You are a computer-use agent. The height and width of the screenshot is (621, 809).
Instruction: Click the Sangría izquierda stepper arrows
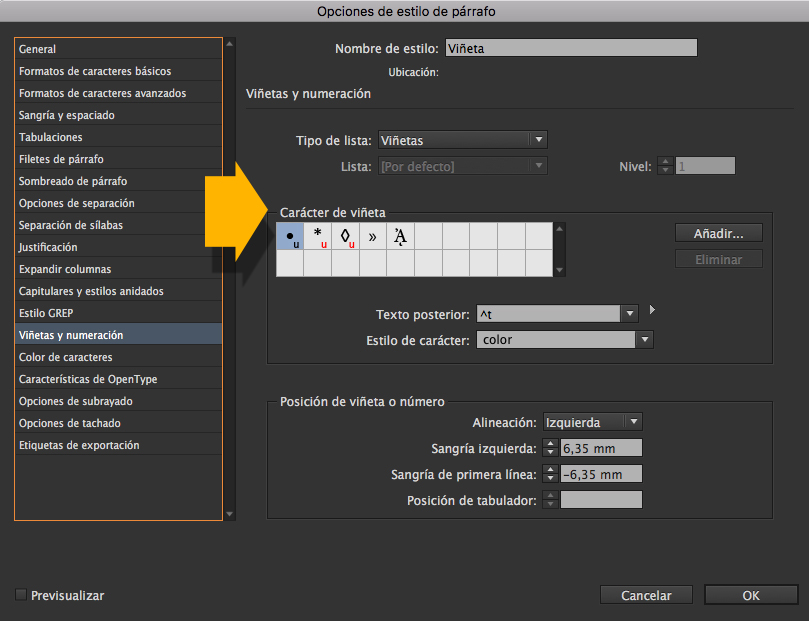point(551,448)
